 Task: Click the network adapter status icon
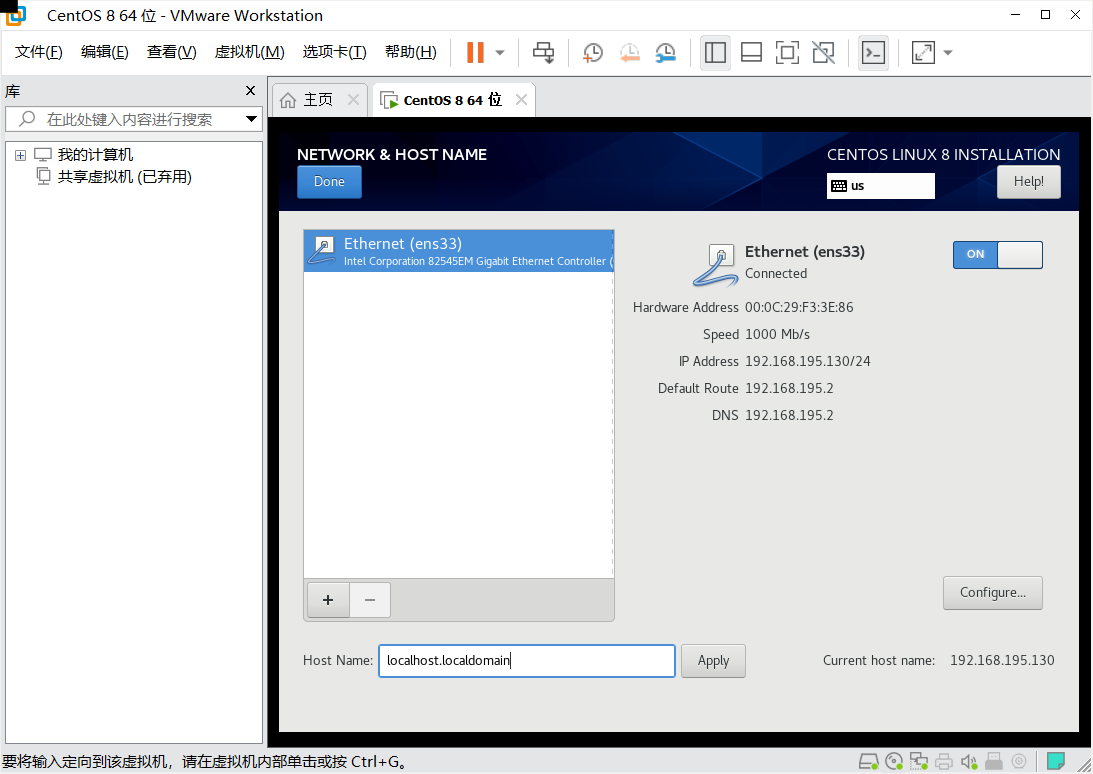pos(919,761)
